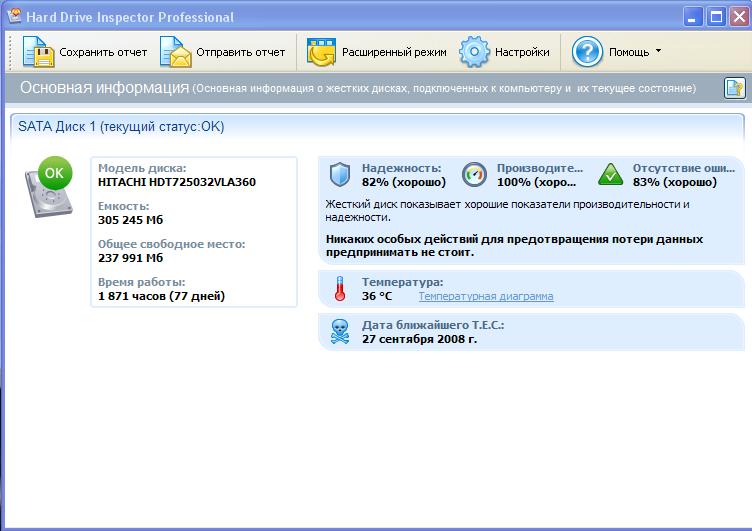
Task: Click uptime 1 871 часов (77 дней)
Action: click(x=161, y=296)
